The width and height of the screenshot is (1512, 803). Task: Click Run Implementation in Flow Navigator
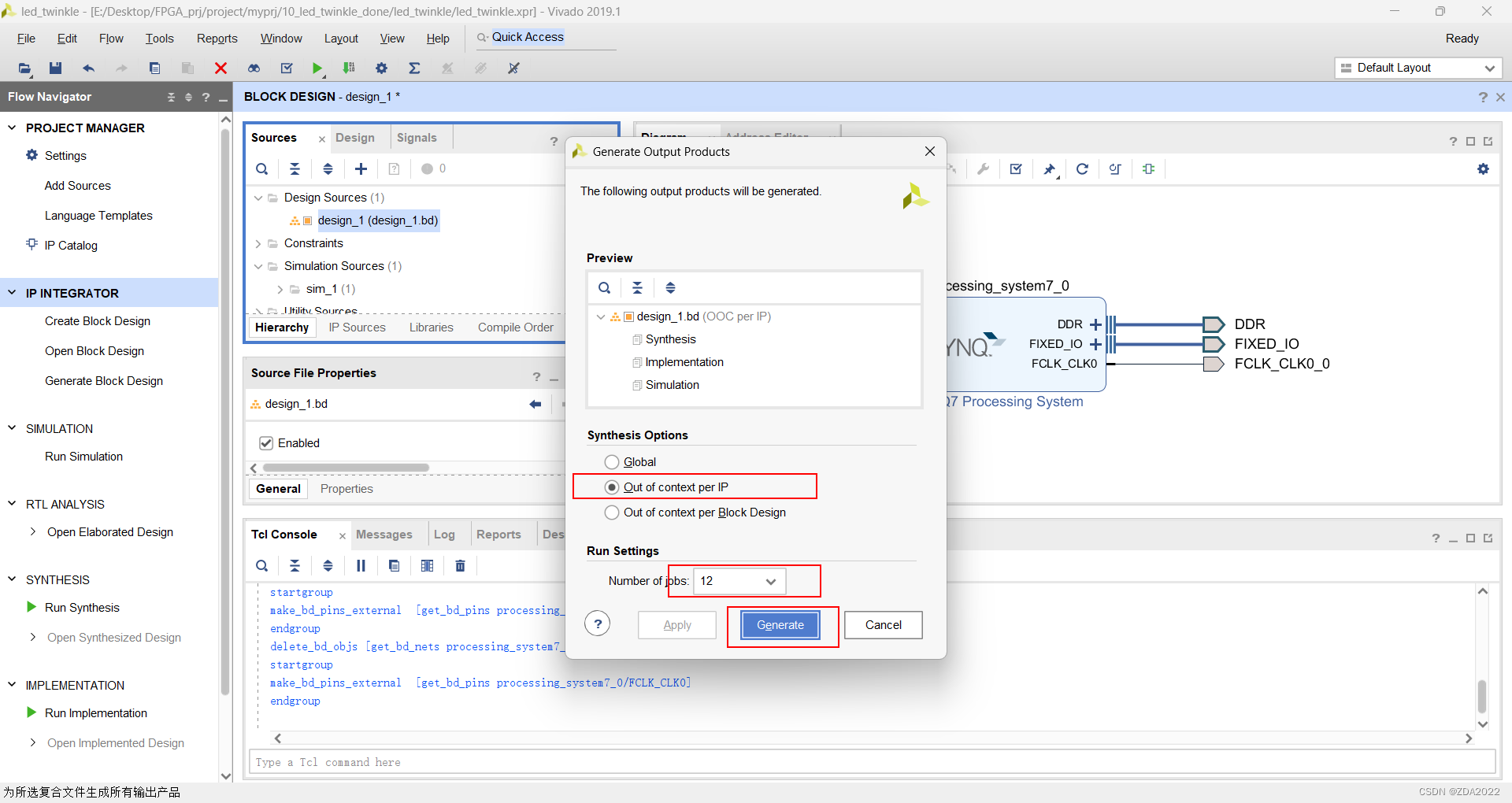tap(96, 713)
